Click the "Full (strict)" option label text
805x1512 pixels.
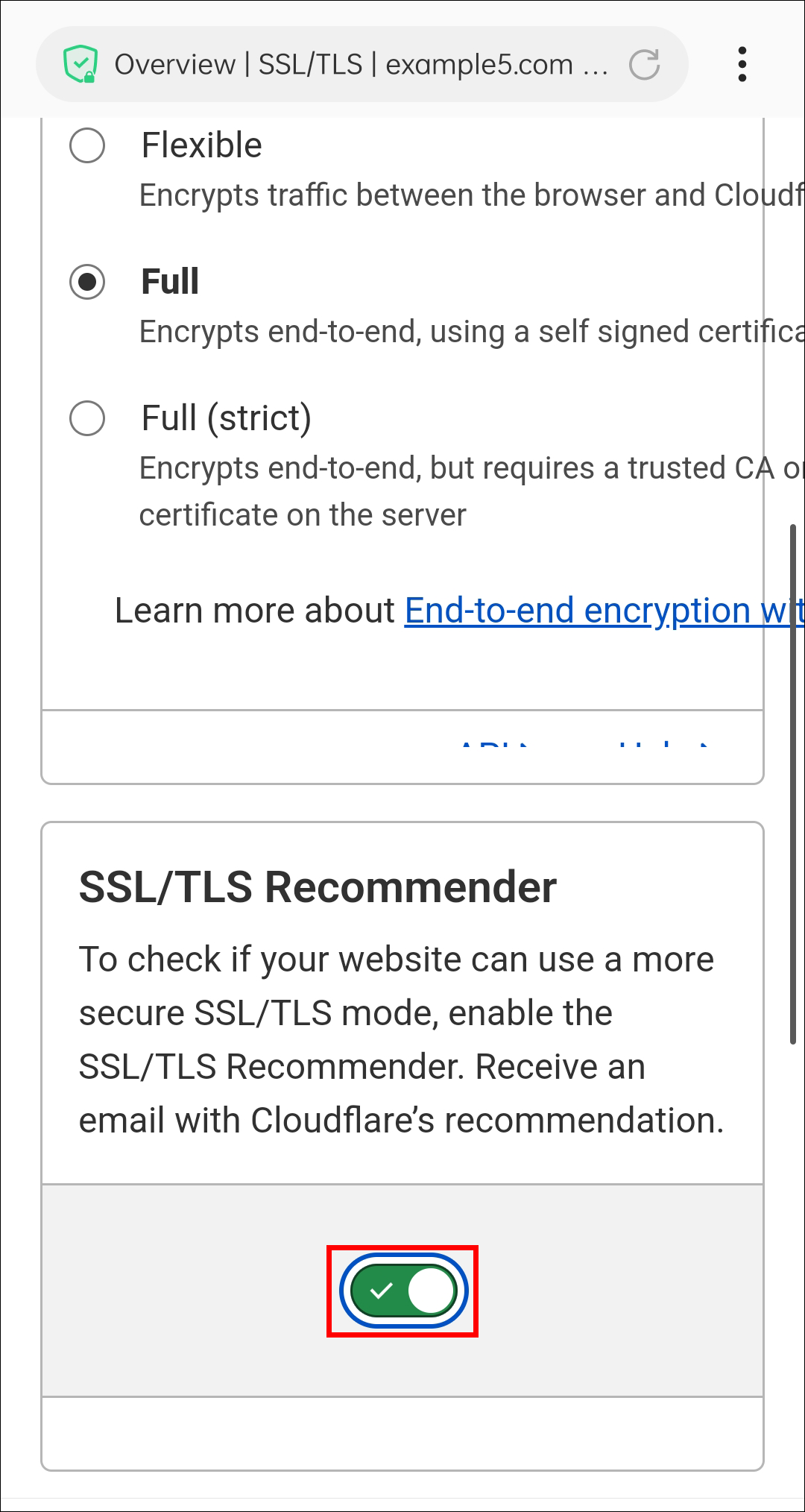[x=227, y=418]
